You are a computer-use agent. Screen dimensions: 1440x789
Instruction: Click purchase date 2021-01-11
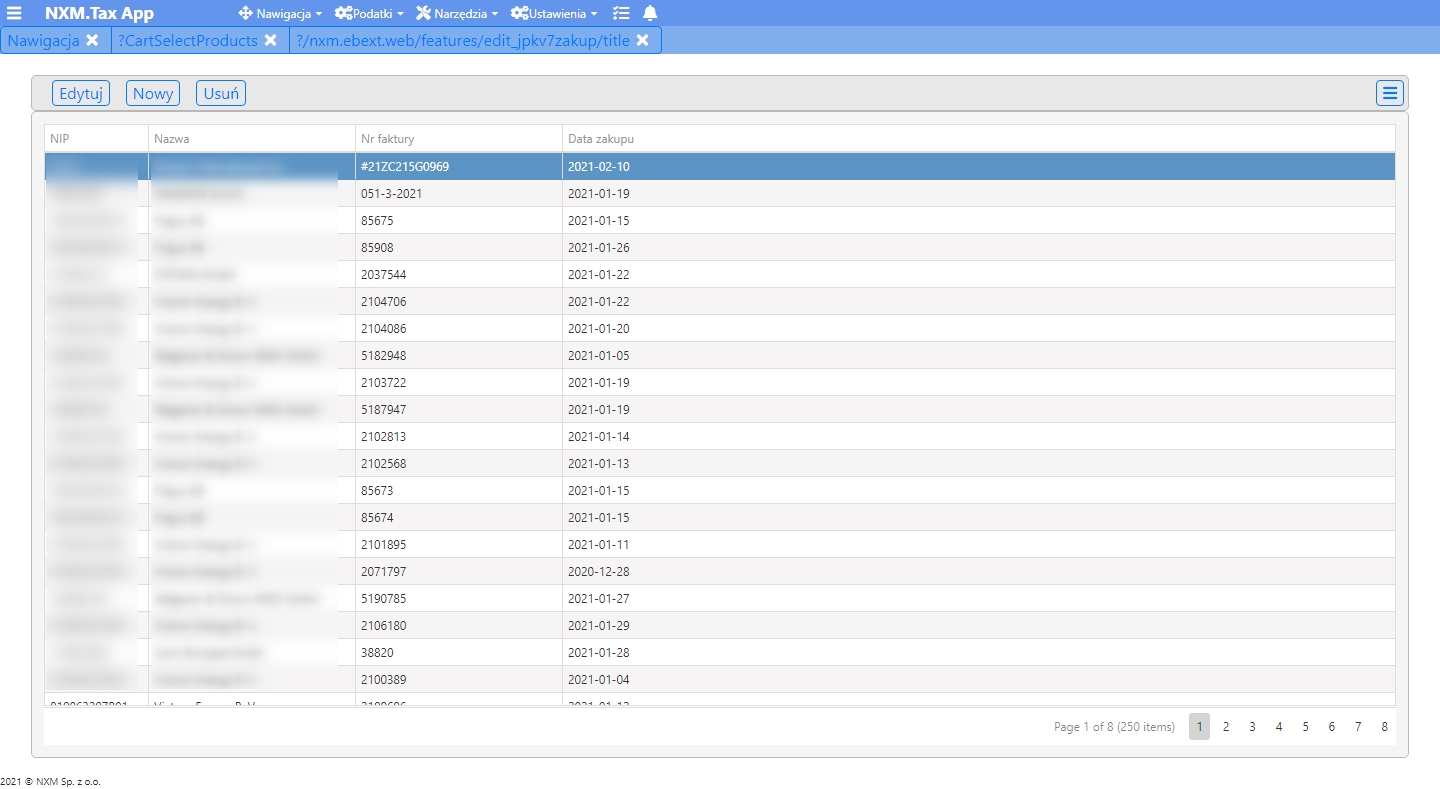tap(979, 545)
